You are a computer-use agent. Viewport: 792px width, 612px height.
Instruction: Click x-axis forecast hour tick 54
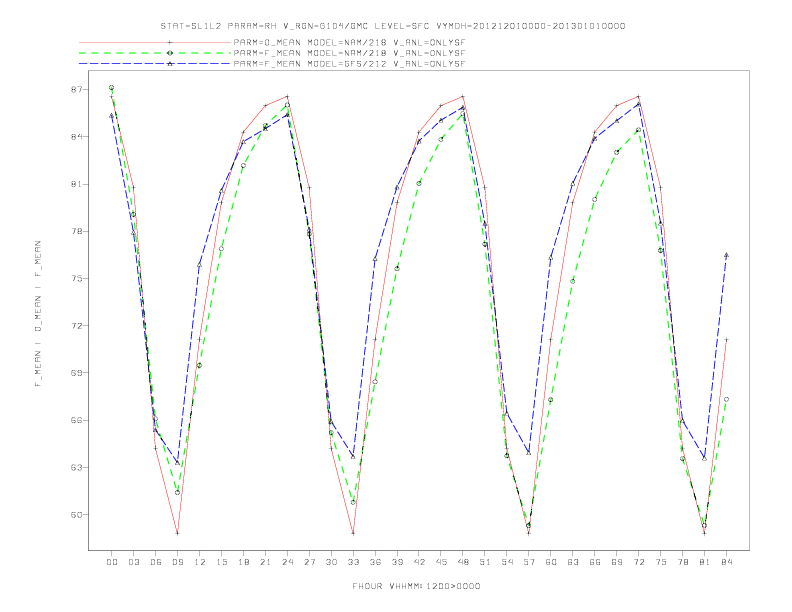(x=507, y=562)
